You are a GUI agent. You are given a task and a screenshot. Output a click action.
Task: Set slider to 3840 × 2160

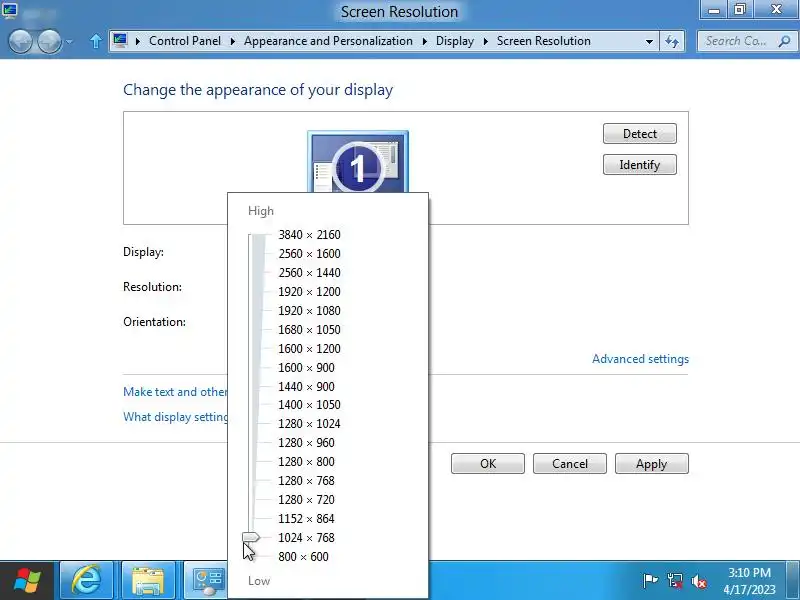tap(309, 235)
